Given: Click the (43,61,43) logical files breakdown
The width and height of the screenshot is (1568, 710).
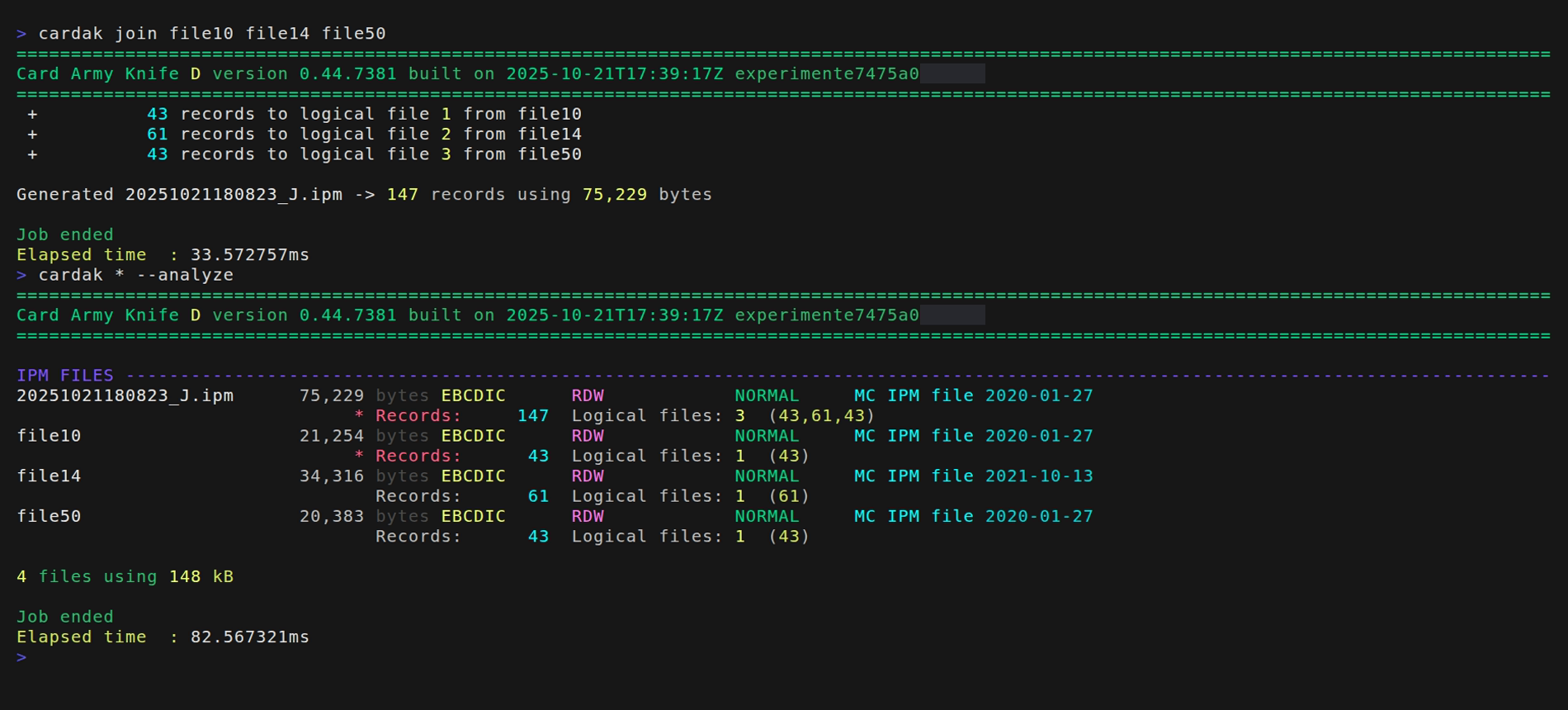Looking at the screenshot, I should pos(821,416).
